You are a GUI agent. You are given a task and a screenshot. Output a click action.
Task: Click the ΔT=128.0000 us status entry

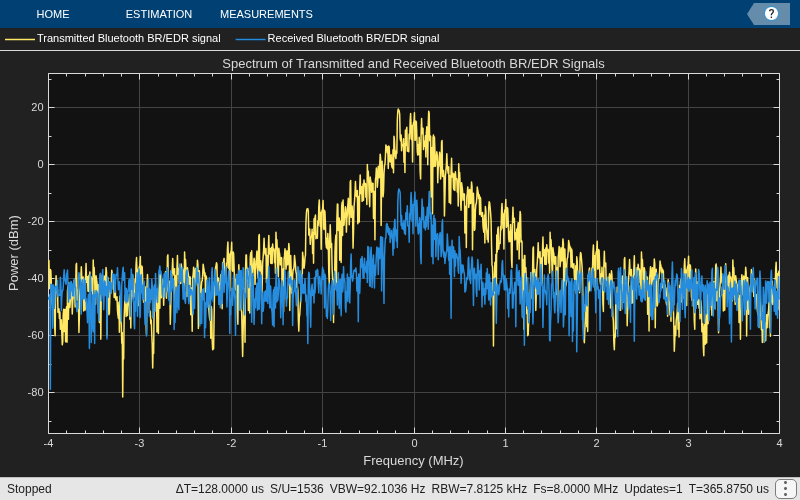click(219, 489)
